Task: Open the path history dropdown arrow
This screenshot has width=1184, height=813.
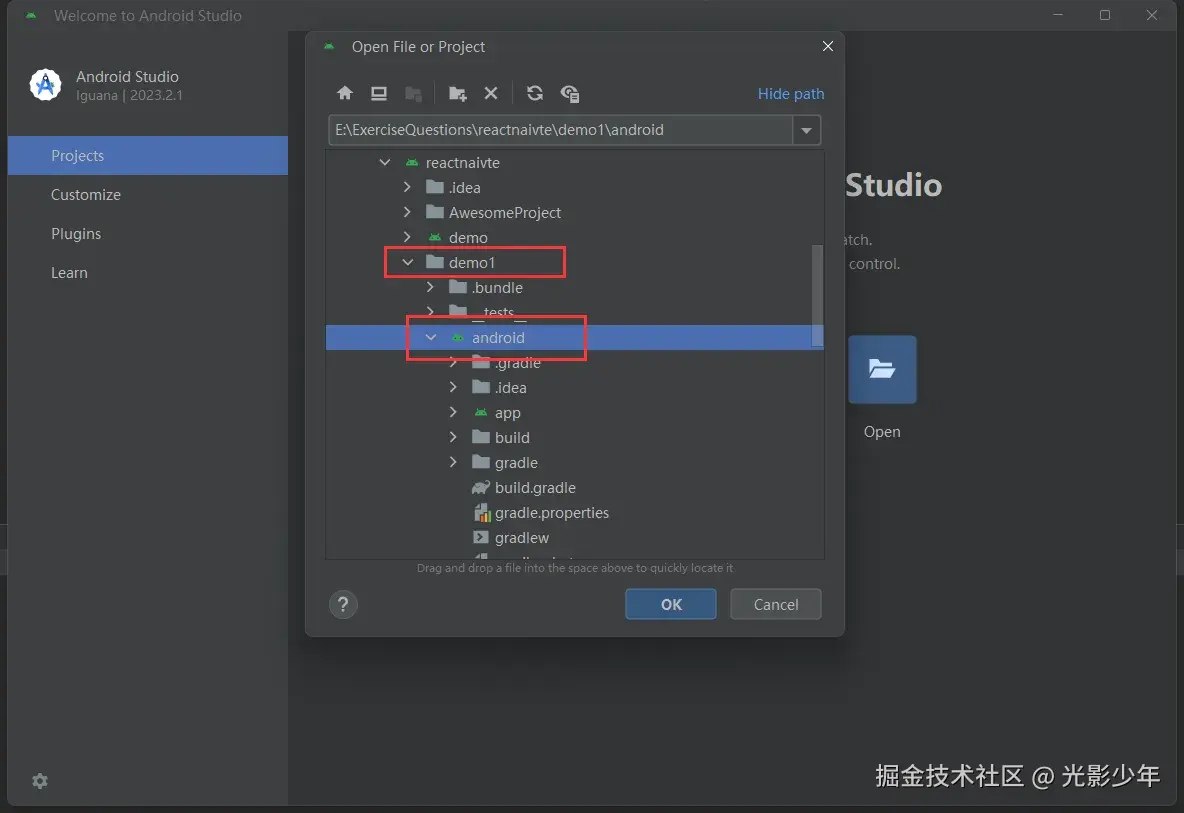Action: pyautogui.click(x=806, y=130)
